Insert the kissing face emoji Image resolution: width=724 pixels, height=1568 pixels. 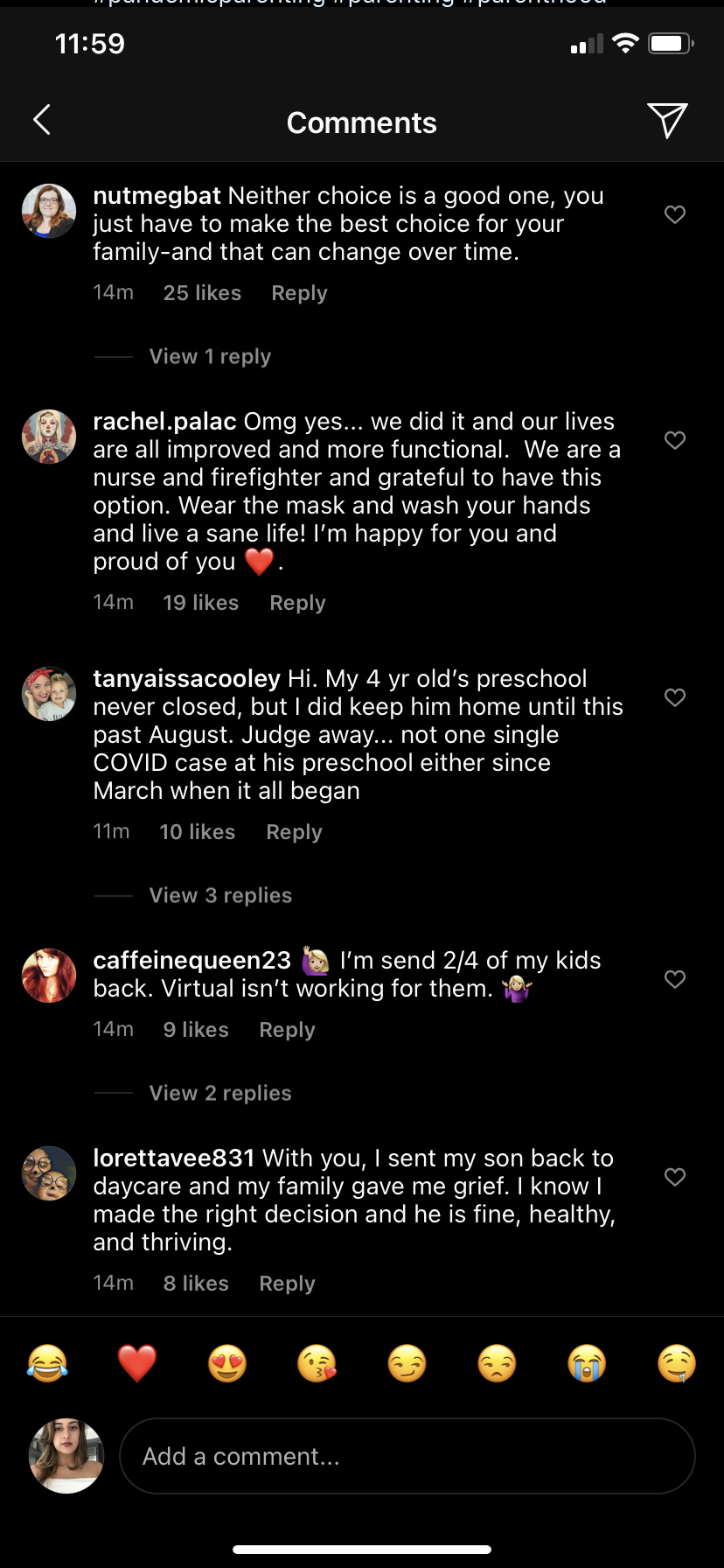point(317,1363)
